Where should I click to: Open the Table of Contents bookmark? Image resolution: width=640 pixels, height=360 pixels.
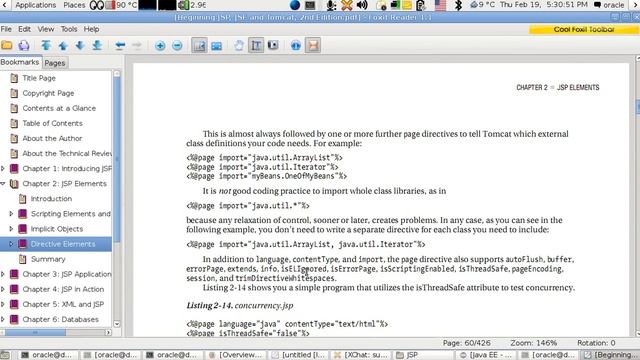click(x=52, y=123)
